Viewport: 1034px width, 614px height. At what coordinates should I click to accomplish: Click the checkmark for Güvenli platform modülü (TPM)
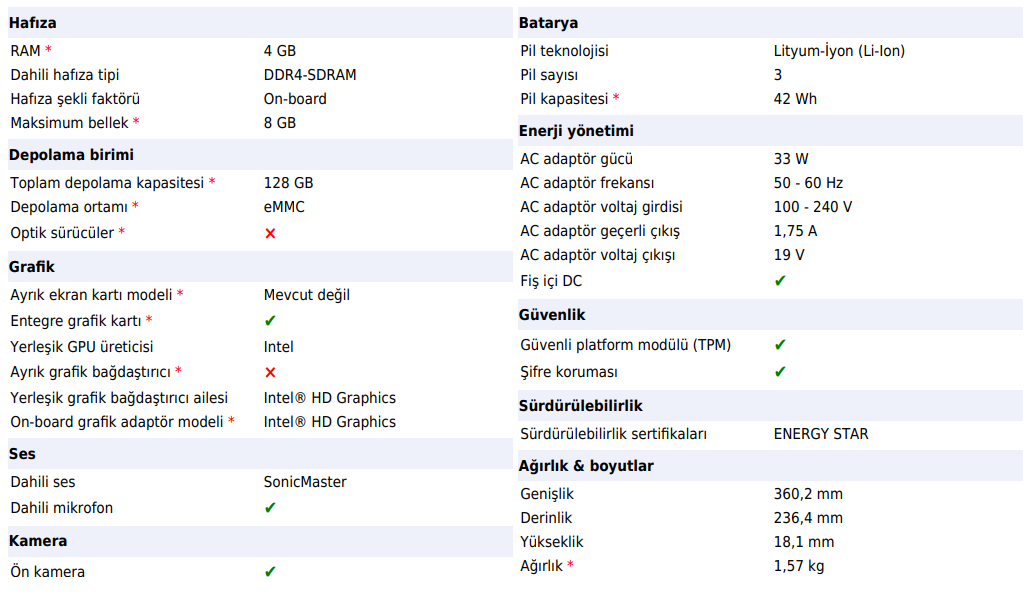[780, 345]
